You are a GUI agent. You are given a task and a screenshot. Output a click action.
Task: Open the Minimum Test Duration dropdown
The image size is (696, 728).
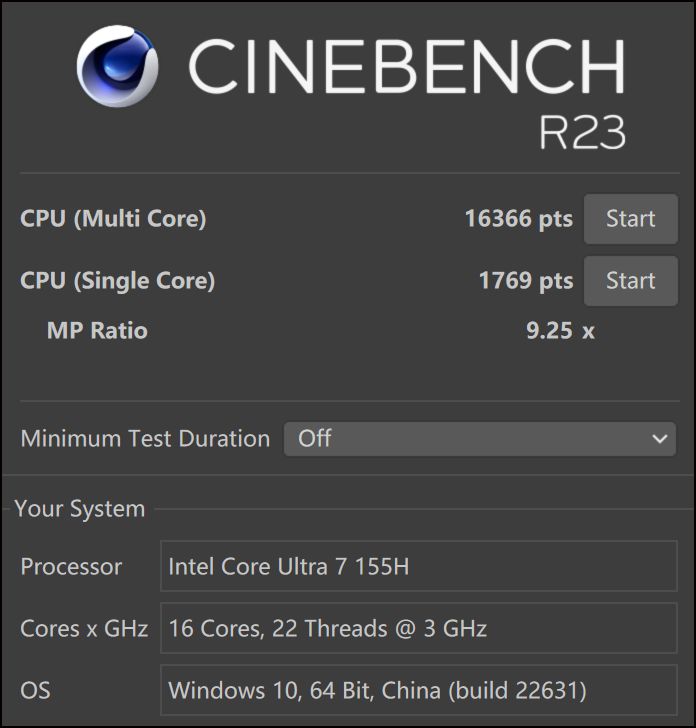tap(480, 439)
